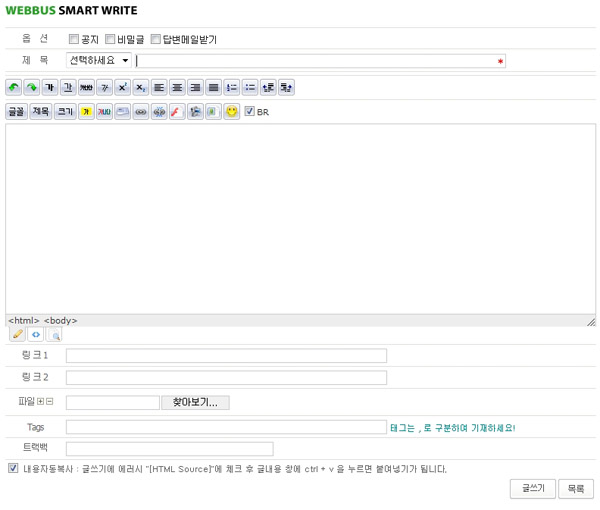Focus the Tags input field
Viewport: 600px width, 510px height.
pos(226,427)
